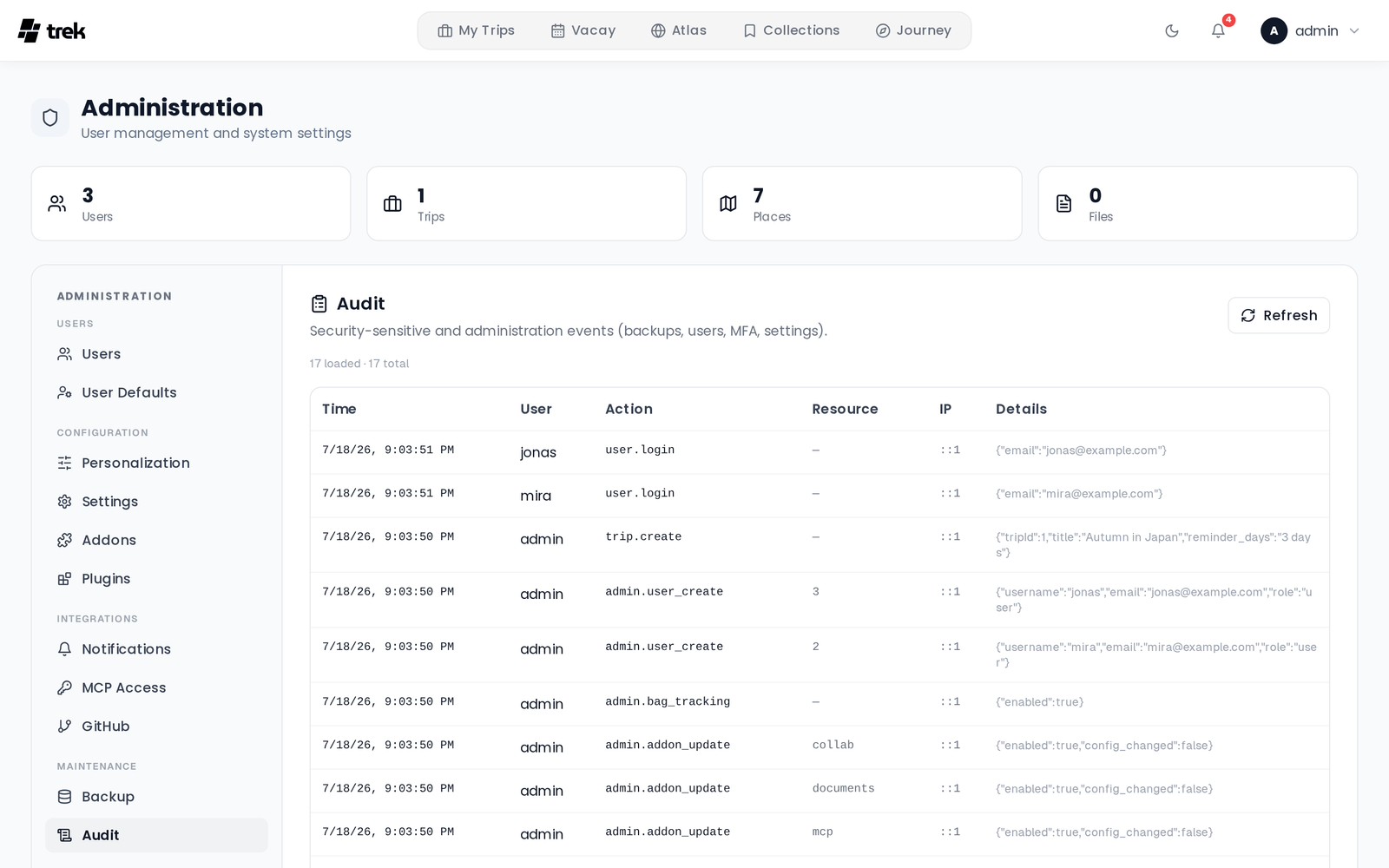Screen dimensions: 1389x868
Task: Go to the Atlas tab
Action: click(679, 30)
